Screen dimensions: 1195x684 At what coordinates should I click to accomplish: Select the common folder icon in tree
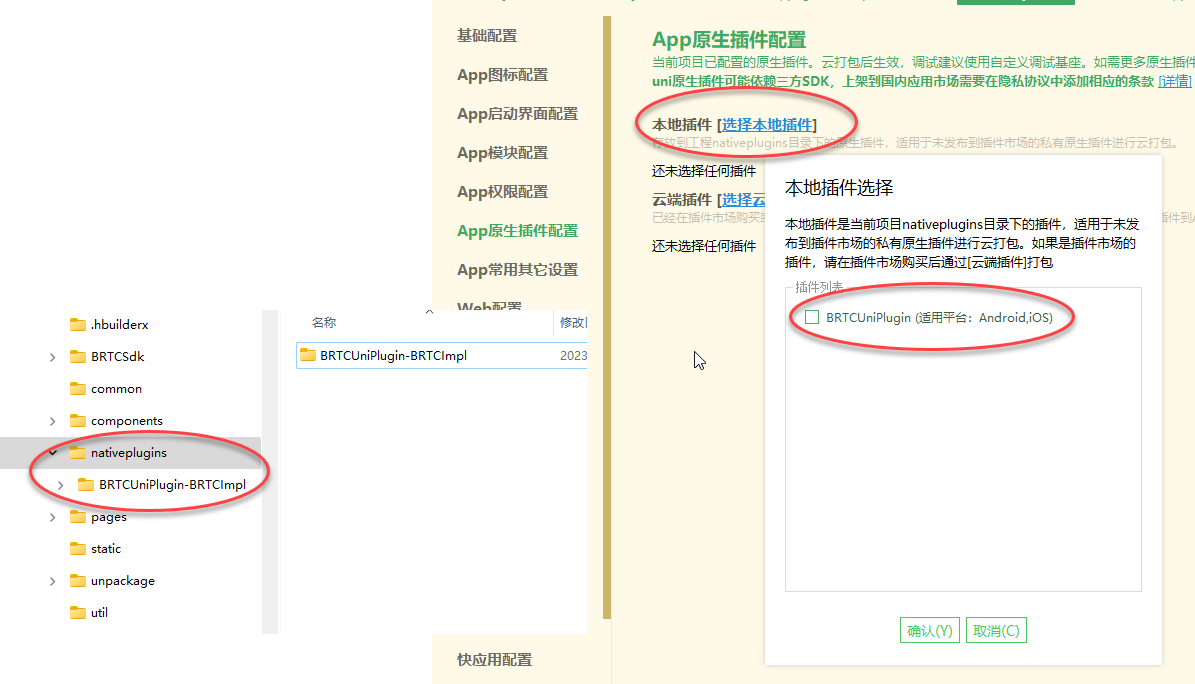pyautogui.click(x=78, y=388)
